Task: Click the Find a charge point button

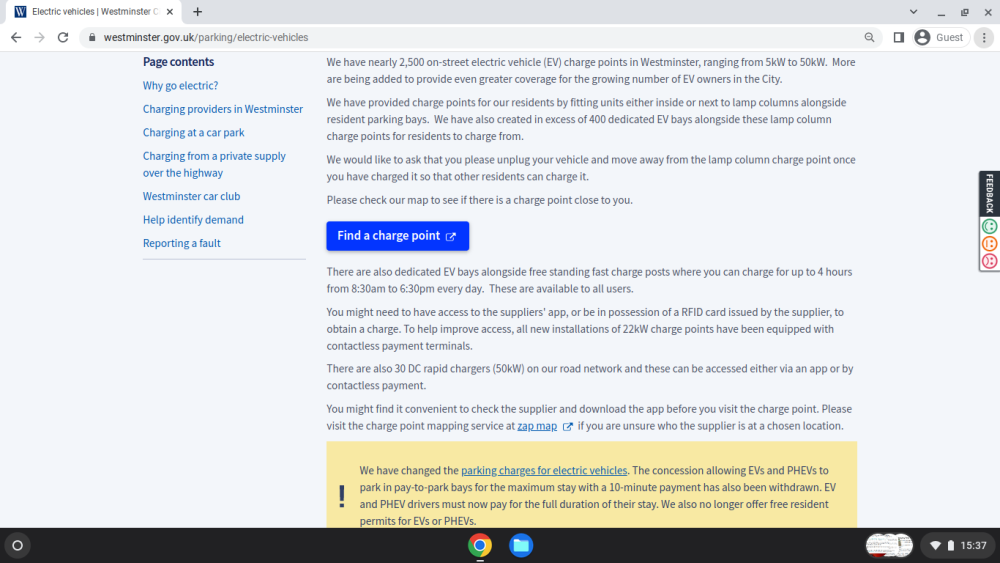Action: pyautogui.click(x=397, y=236)
